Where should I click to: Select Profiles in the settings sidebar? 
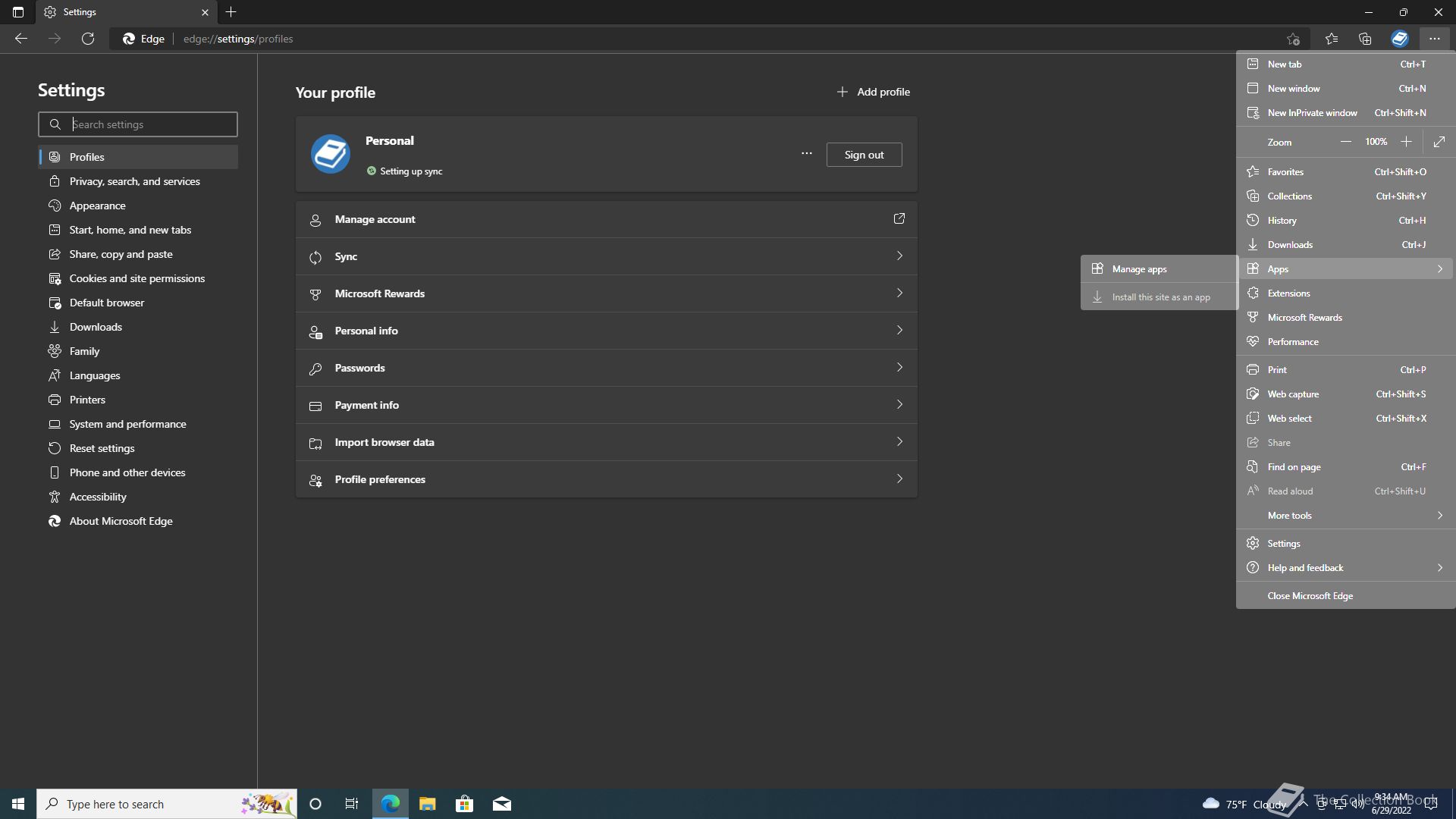138,157
